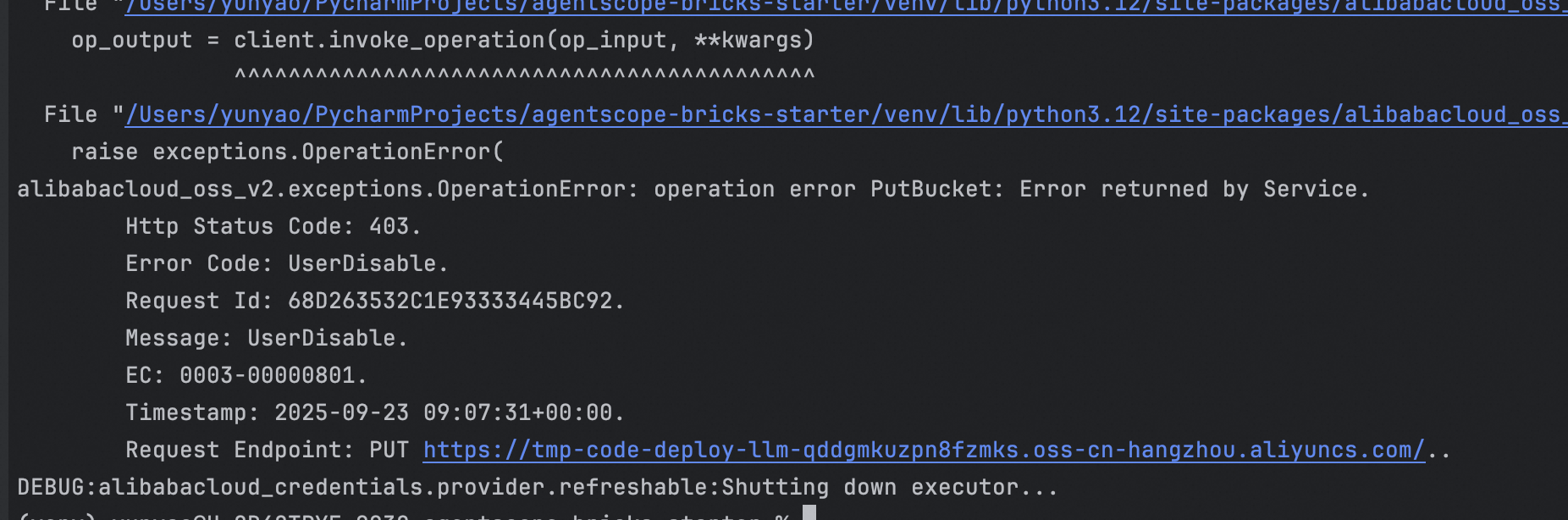
Task: Click the PutBucket word in the error line
Action: (930, 189)
